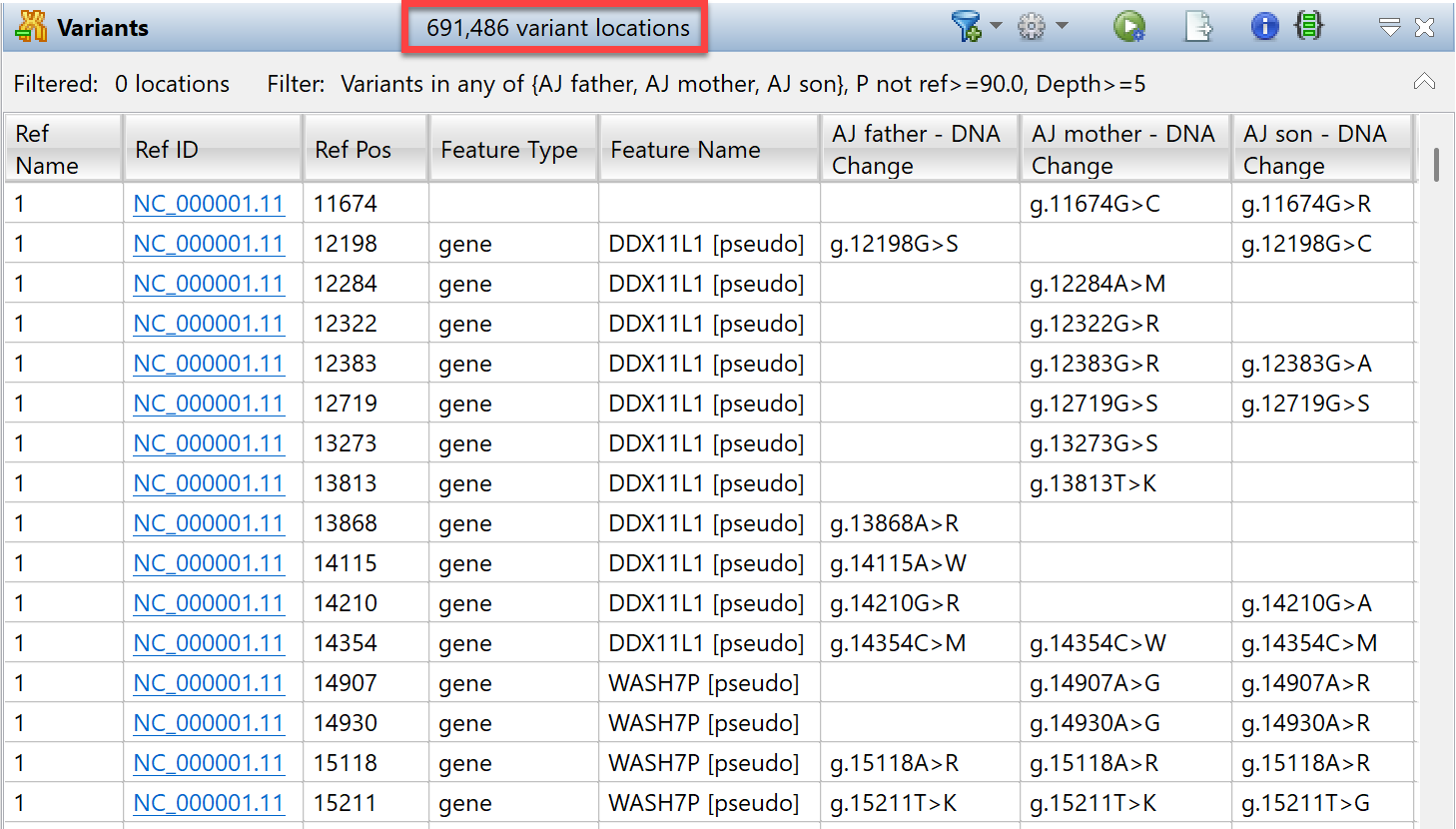Click the add filter funnel icon
This screenshot has width=1456, height=829.
pyautogui.click(x=966, y=26)
